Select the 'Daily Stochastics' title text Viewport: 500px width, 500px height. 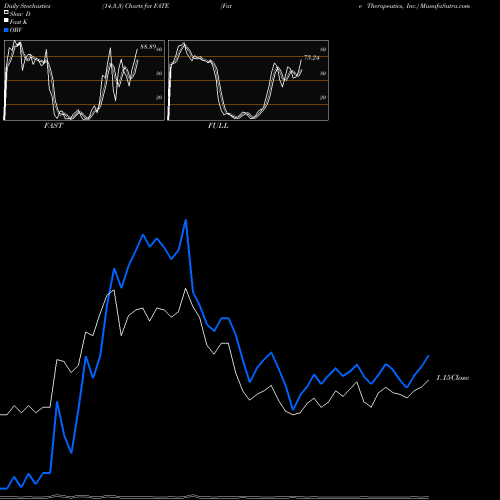tap(27, 6)
